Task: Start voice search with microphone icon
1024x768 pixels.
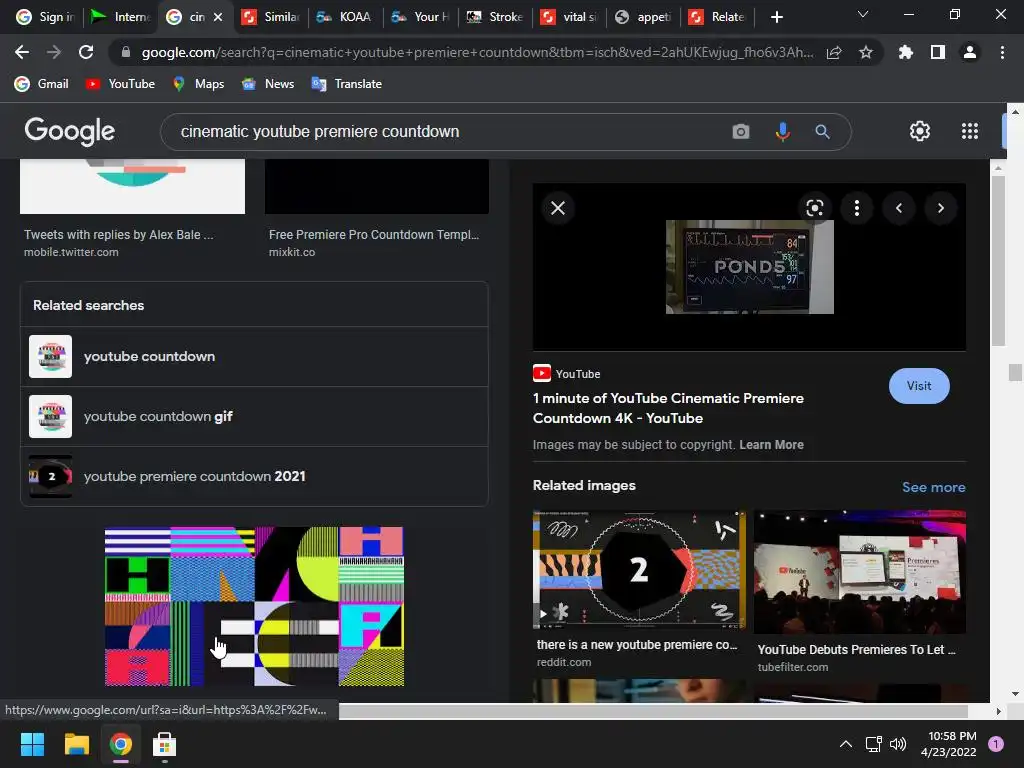Action: click(782, 132)
